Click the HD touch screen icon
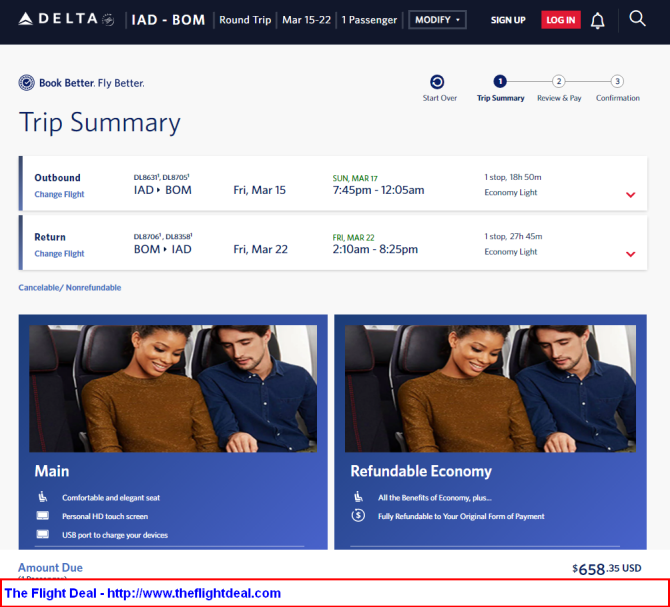This screenshot has height=607, width=670. coord(43,516)
